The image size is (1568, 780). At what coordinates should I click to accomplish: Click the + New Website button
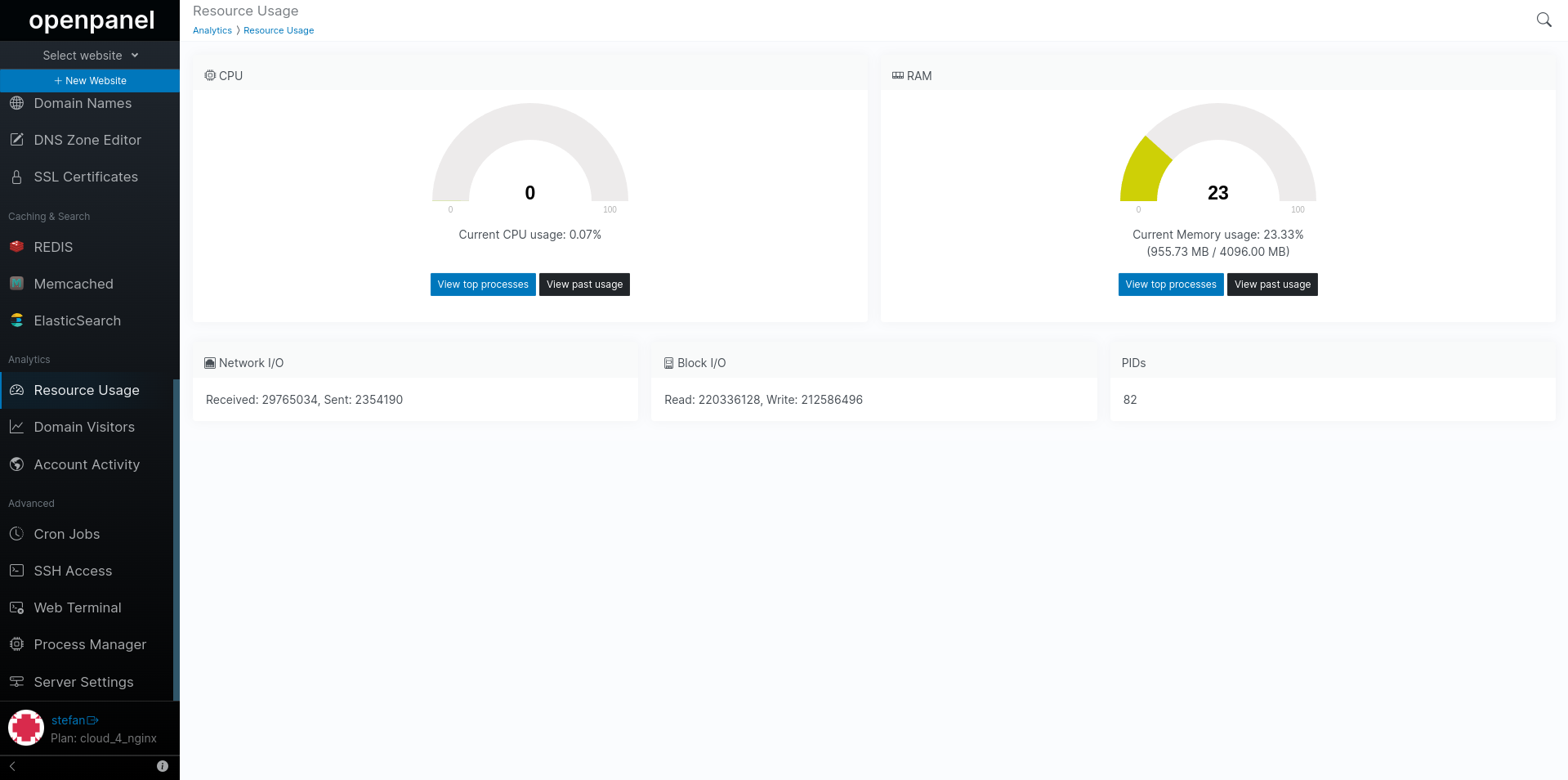90,81
